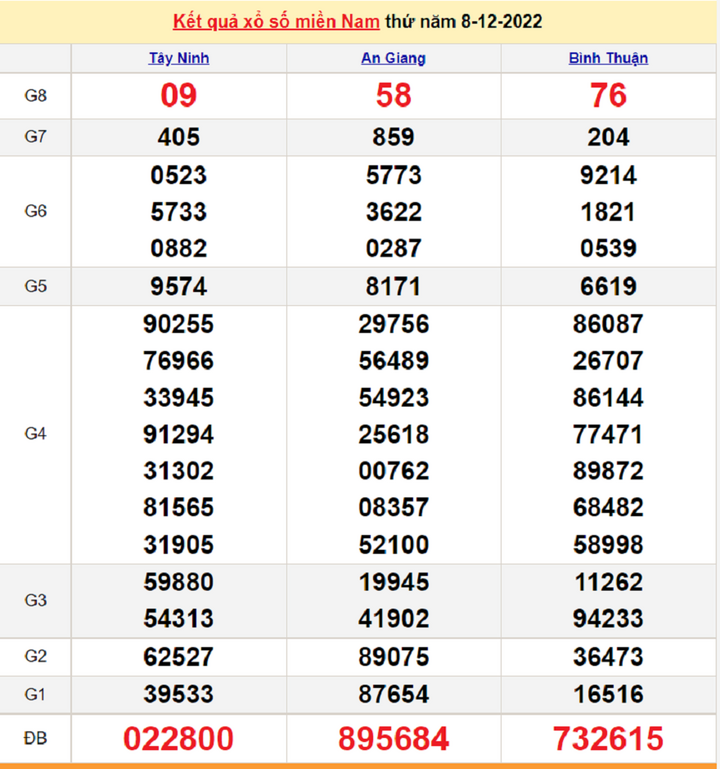The width and height of the screenshot is (720, 769).
Task: Click G4 number 00762
Action: point(393,471)
